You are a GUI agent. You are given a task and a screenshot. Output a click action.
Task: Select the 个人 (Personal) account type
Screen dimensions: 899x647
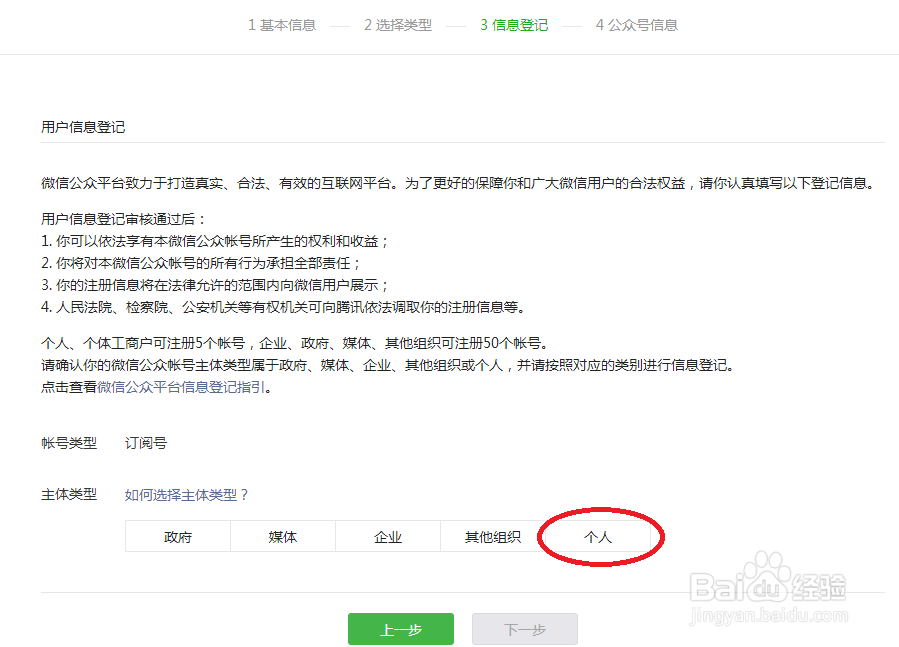(x=599, y=536)
